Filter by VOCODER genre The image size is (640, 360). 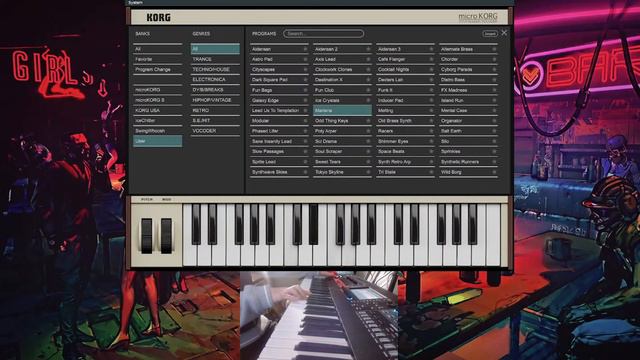215,131
